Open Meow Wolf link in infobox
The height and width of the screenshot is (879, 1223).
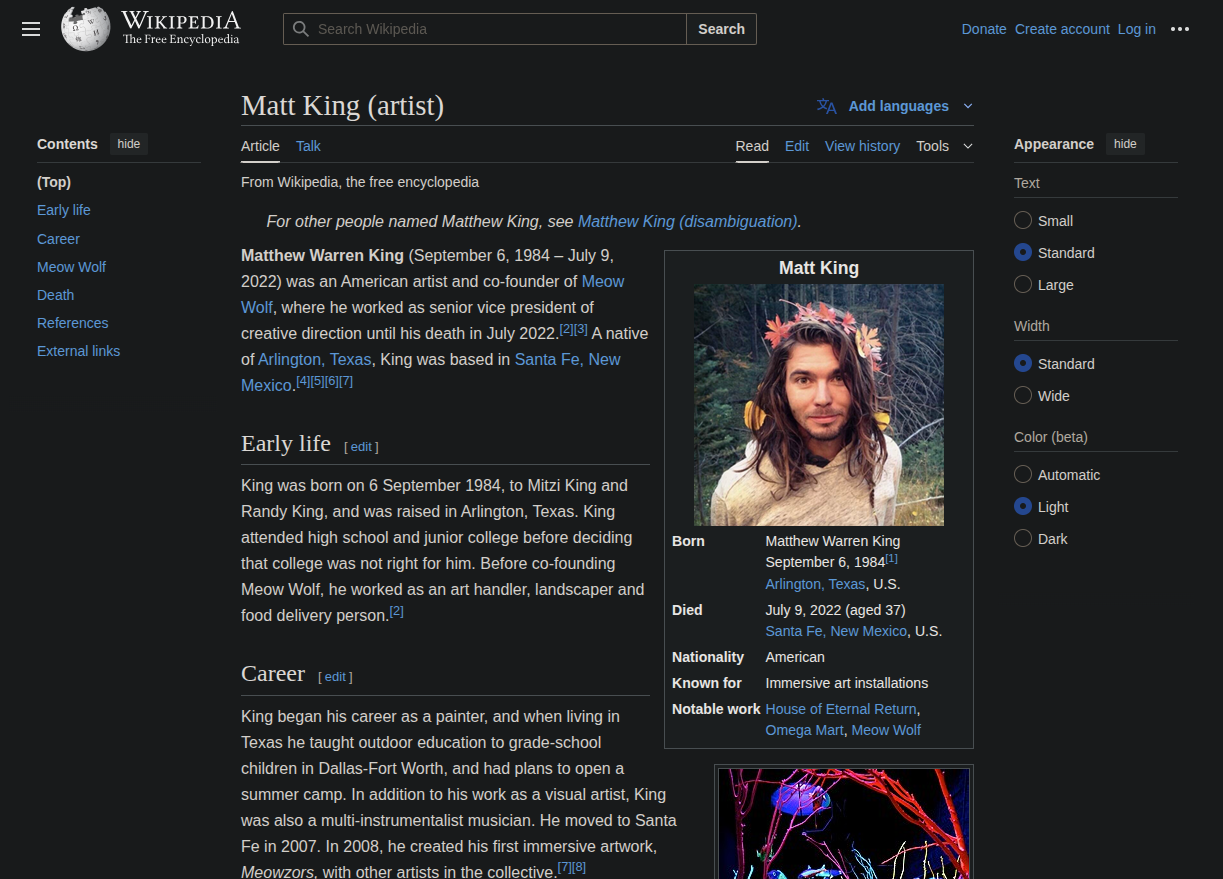(x=886, y=730)
